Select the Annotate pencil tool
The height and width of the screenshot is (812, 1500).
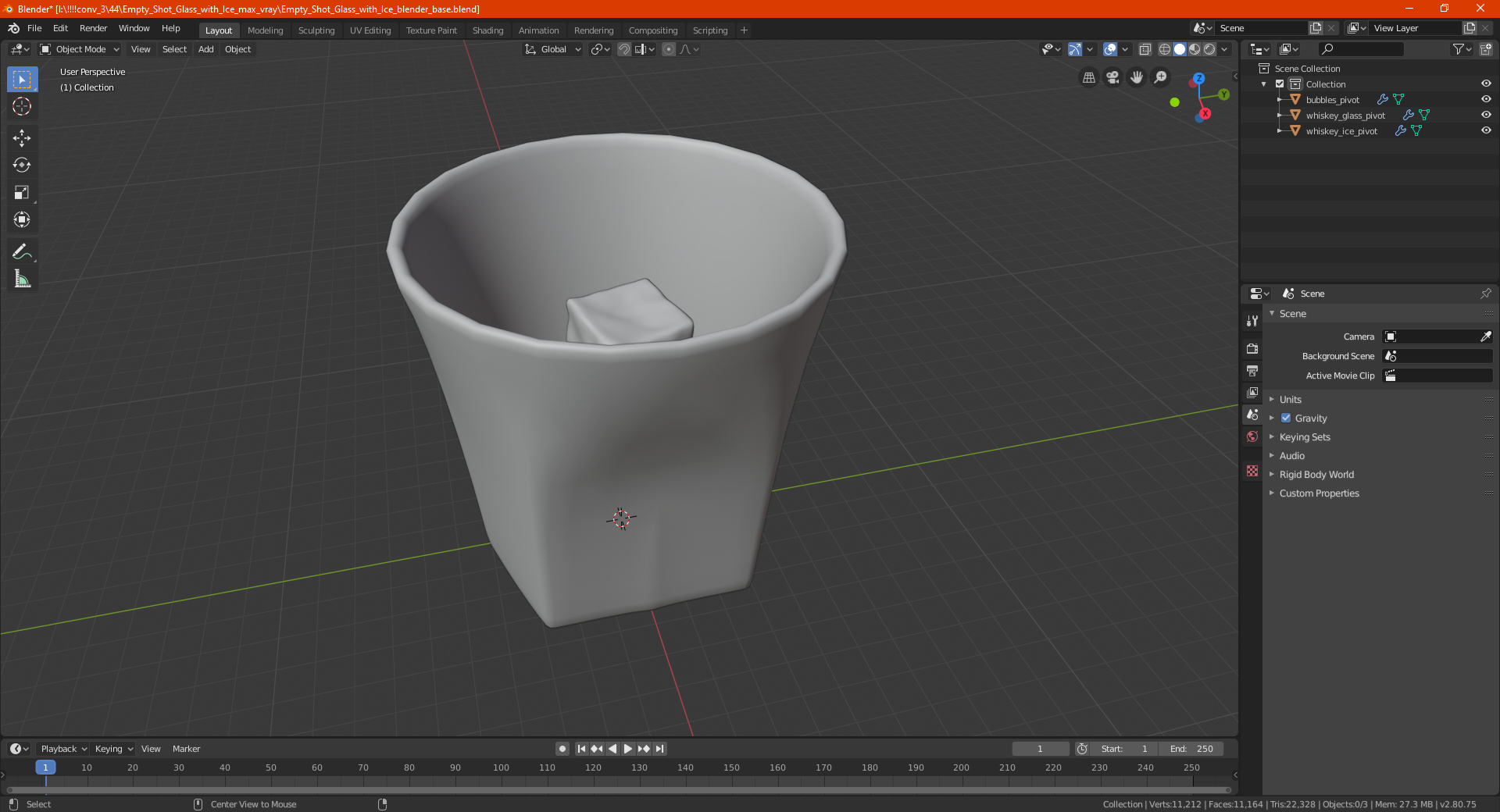pyautogui.click(x=22, y=251)
